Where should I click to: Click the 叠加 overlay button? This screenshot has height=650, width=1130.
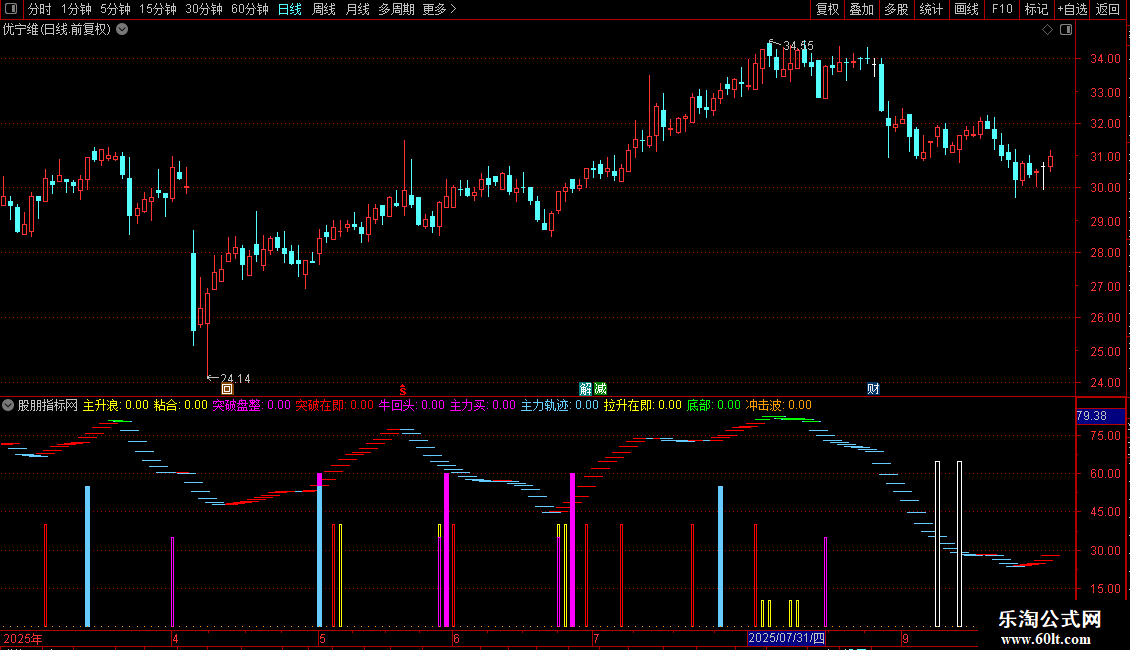pos(861,9)
